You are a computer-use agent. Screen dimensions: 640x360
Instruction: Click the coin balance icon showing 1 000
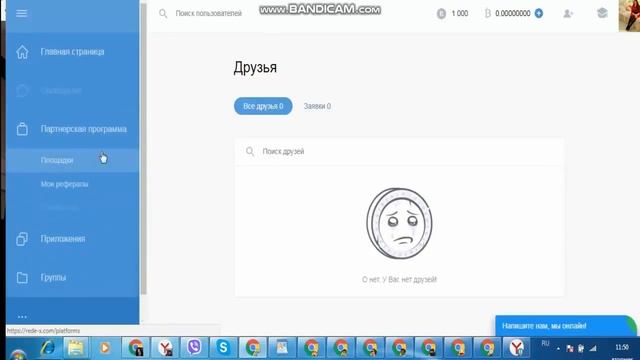point(441,13)
